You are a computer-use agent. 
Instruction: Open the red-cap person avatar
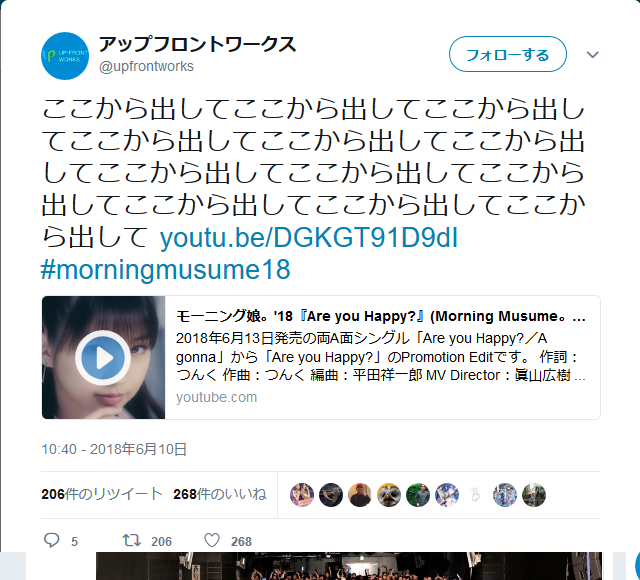pyautogui.click(x=360, y=495)
